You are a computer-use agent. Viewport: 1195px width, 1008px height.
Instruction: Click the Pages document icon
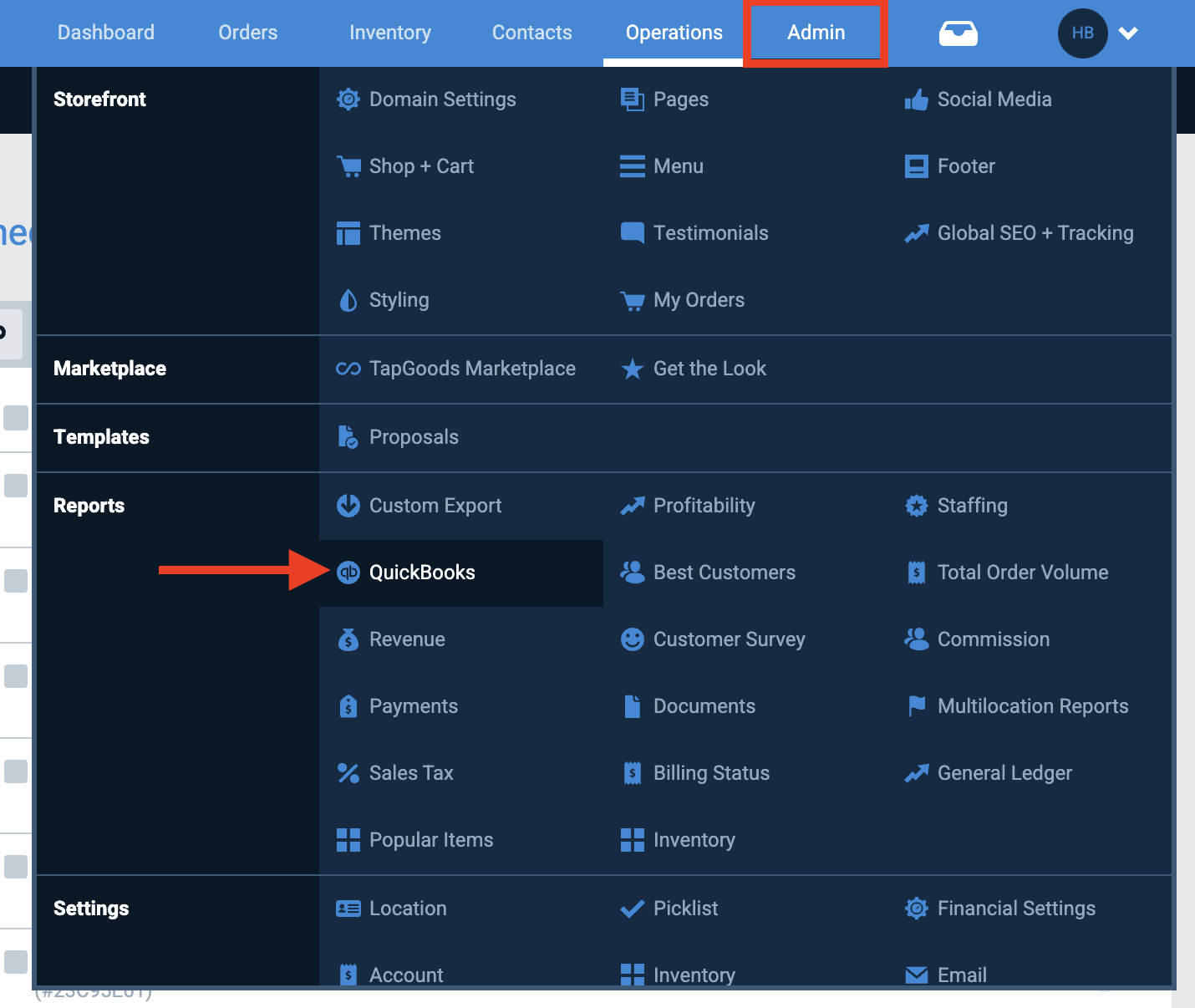(633, 99)
